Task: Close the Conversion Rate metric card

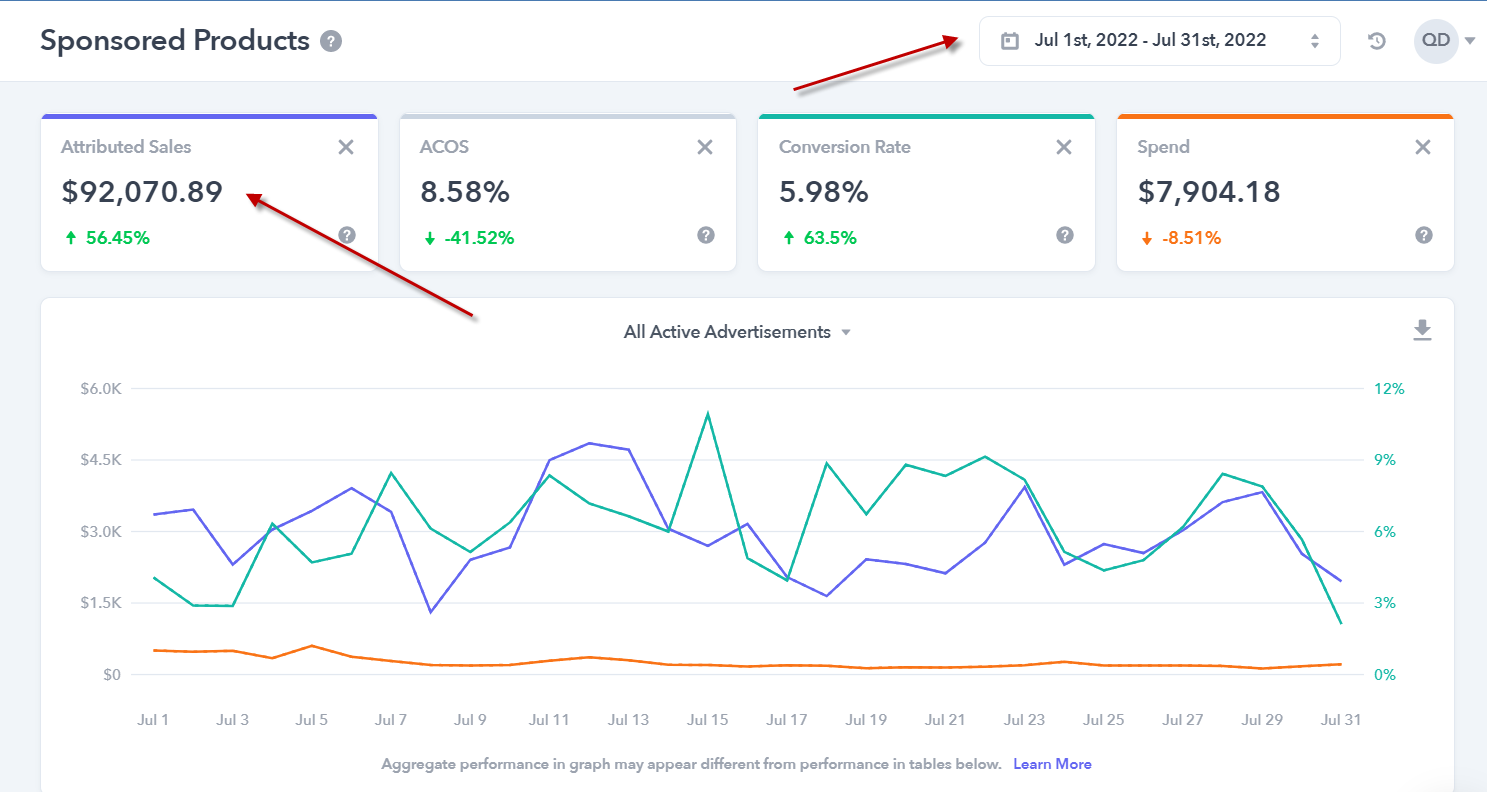Action: pyautogui.click(x=1064, y=147)
